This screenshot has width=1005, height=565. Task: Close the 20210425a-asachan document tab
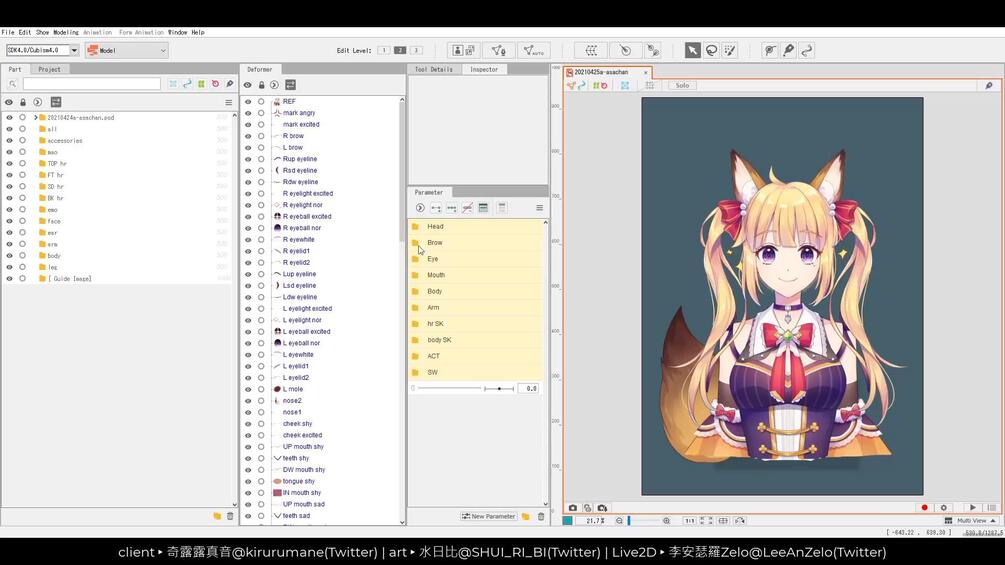(x=645, y=72)
